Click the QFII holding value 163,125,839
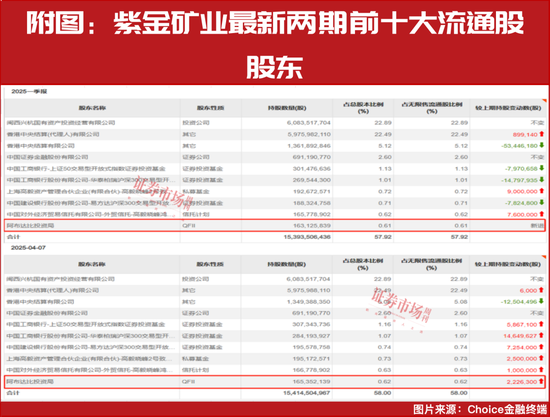Image resolution: width=550 pixels, height=417 pixels. tap(312, 226)
